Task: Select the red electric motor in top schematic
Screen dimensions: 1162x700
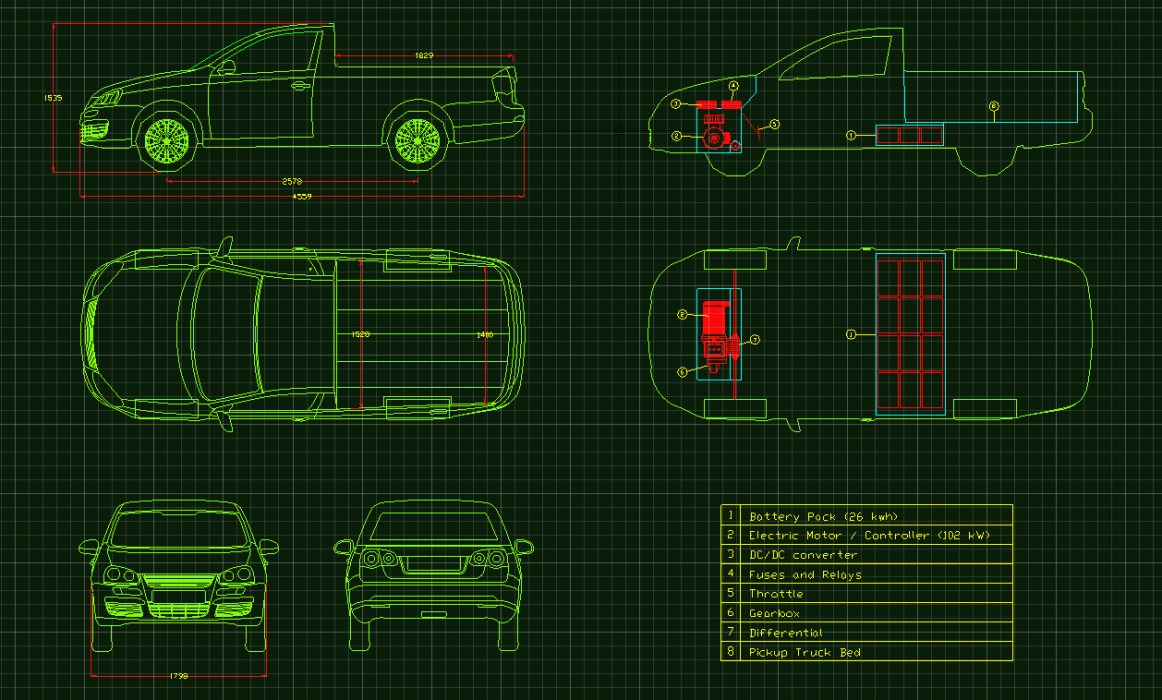Action: [714, 317]
